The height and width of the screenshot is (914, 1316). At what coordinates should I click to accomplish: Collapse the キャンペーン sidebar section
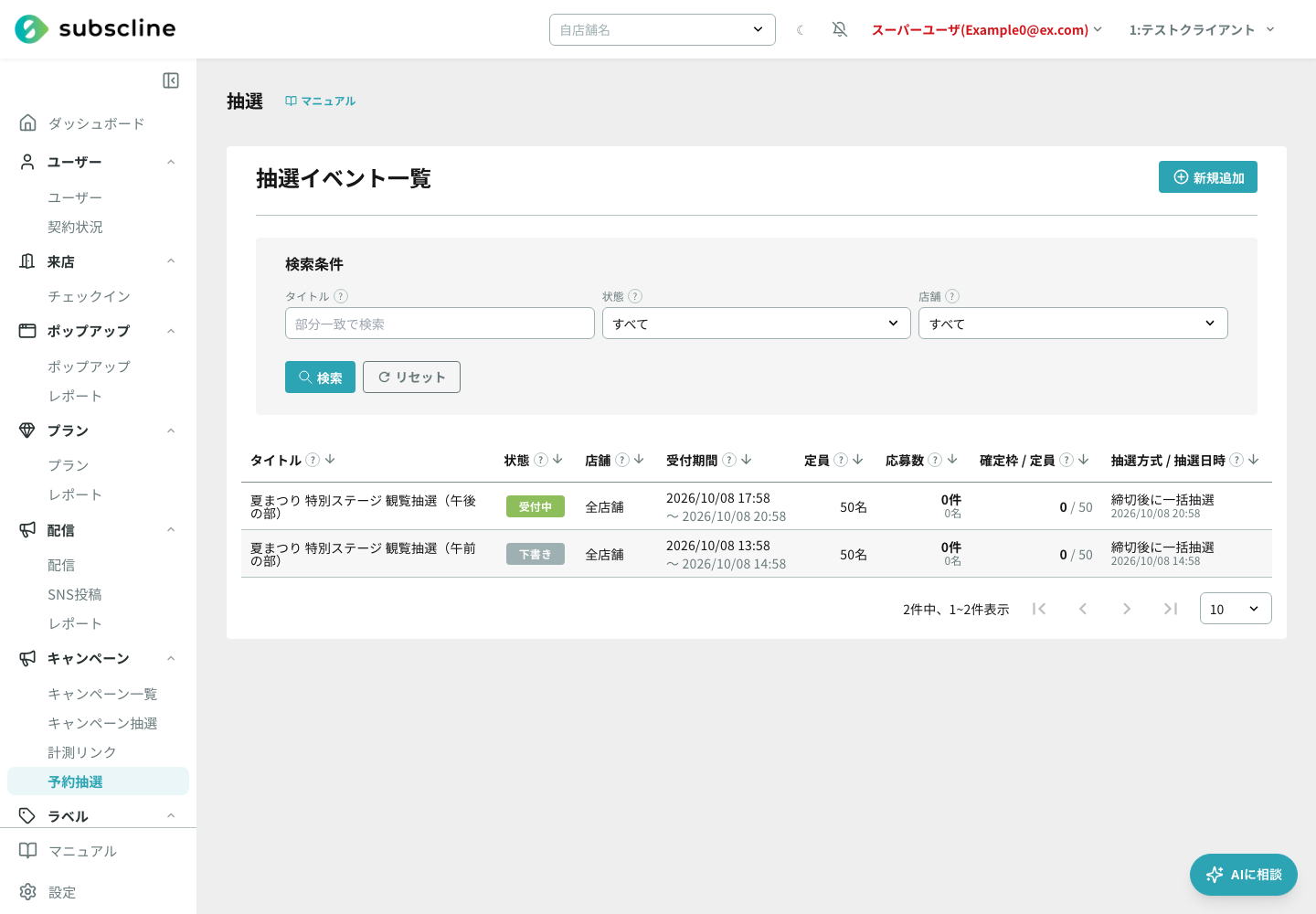[98, 658]
